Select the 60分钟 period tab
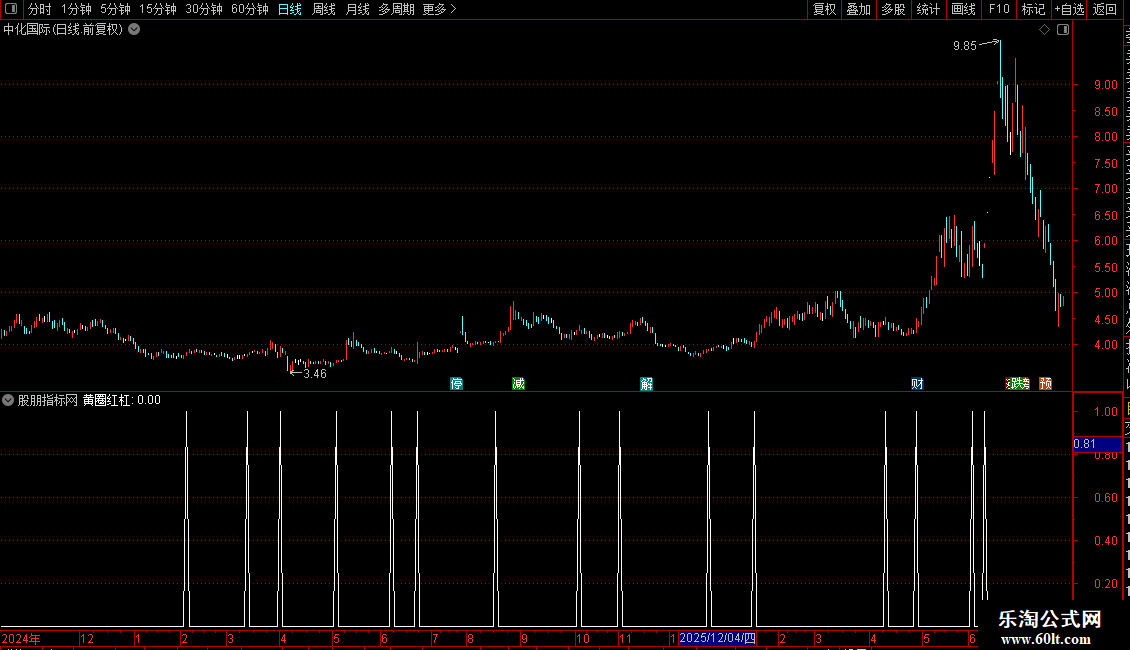 coord(249,9)
